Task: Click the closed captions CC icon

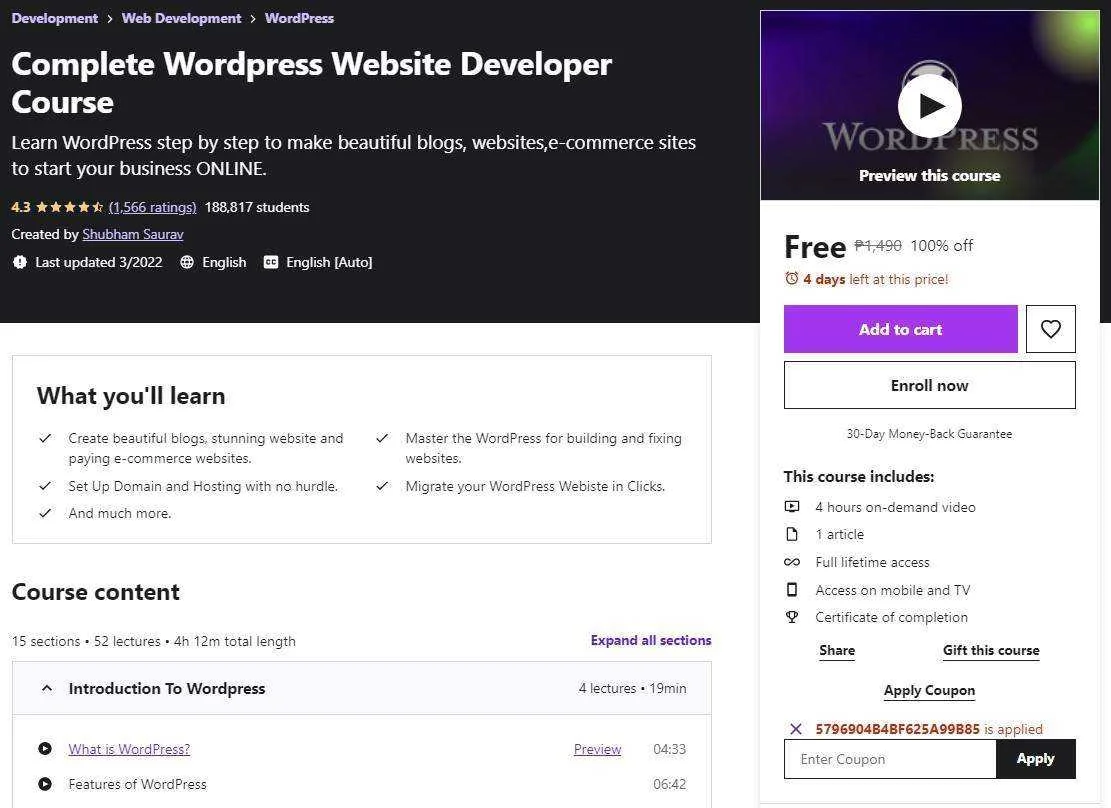Action: point(271,262)
